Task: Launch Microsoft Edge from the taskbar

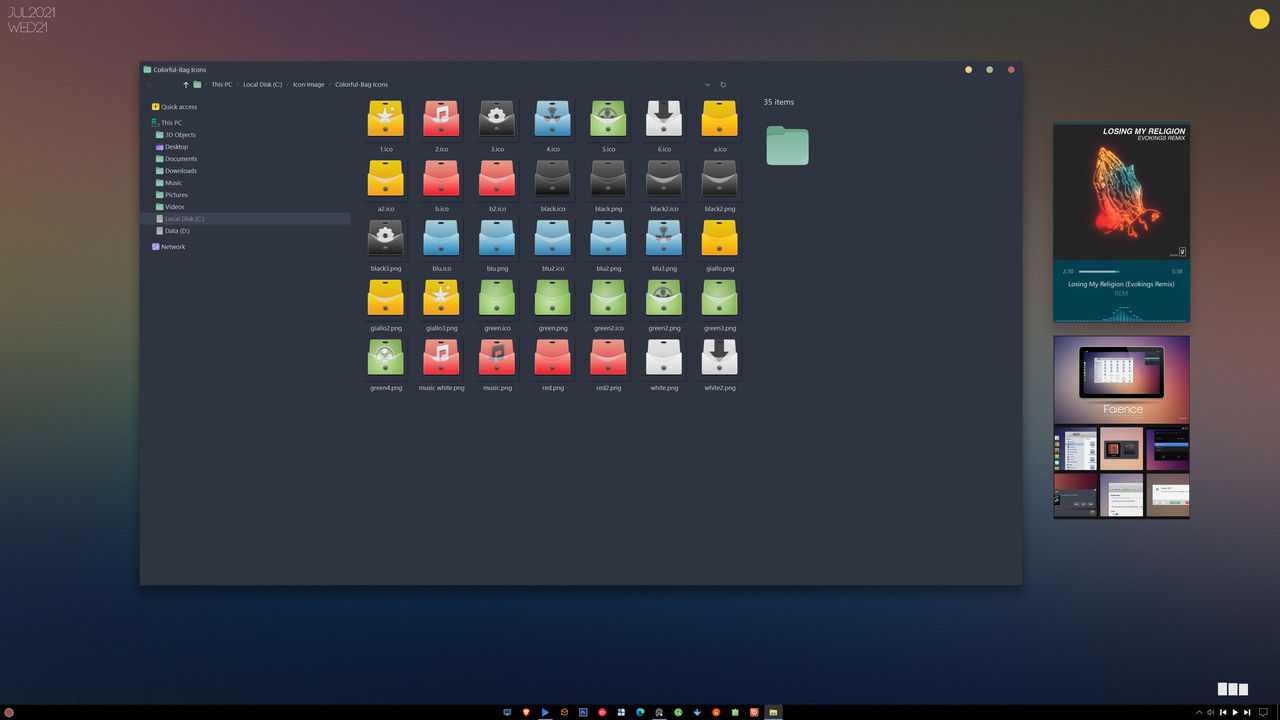Action: [640, 712]
